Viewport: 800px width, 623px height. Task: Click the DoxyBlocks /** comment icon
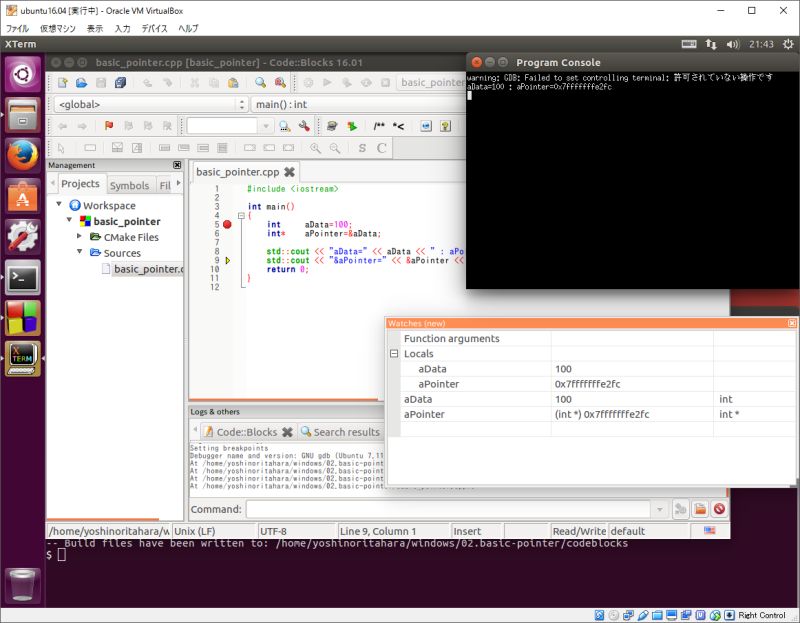379,126
